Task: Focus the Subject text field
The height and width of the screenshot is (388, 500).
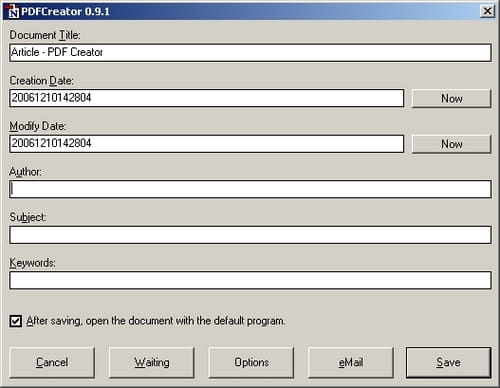Action: (x=250, y=235)
